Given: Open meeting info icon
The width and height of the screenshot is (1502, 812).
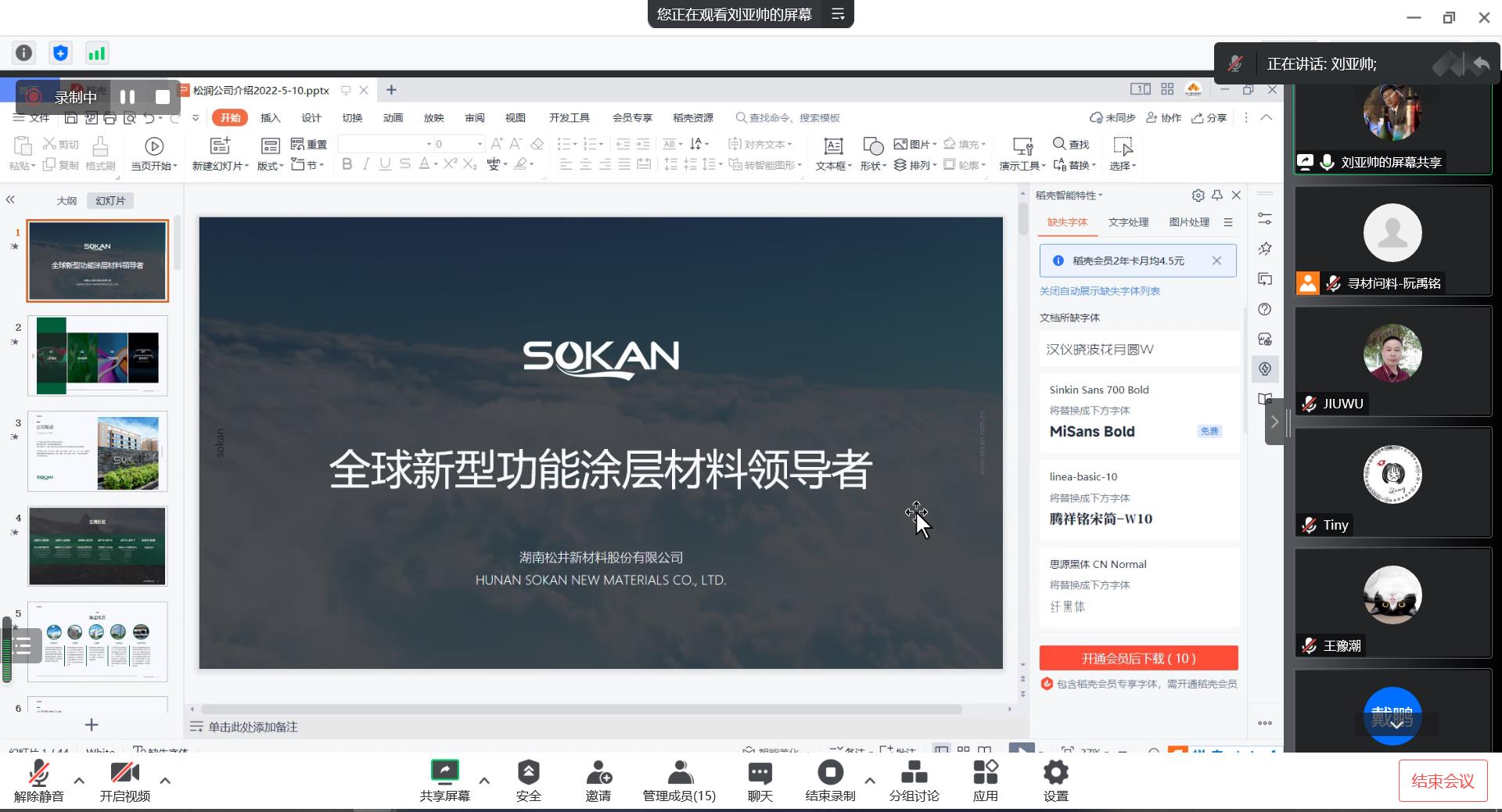Looking at the screenshot, I should coord(24,53).
